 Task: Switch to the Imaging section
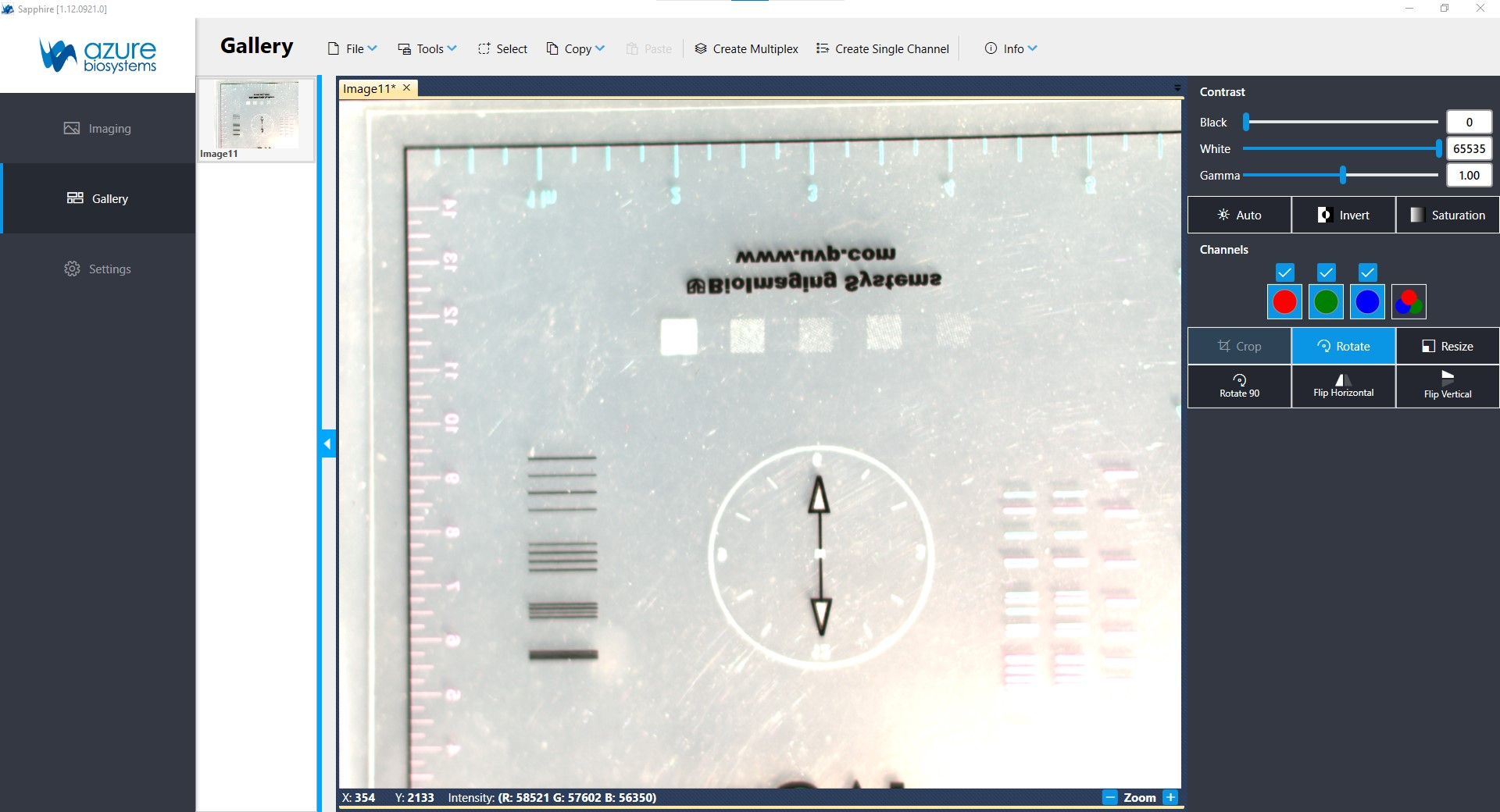98,128
